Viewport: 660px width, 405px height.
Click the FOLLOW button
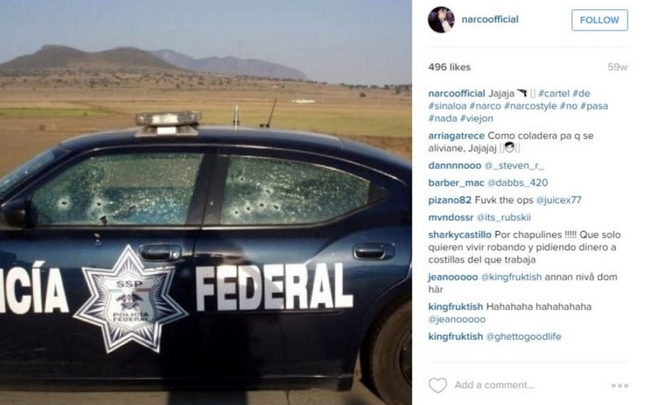(599, 20)
